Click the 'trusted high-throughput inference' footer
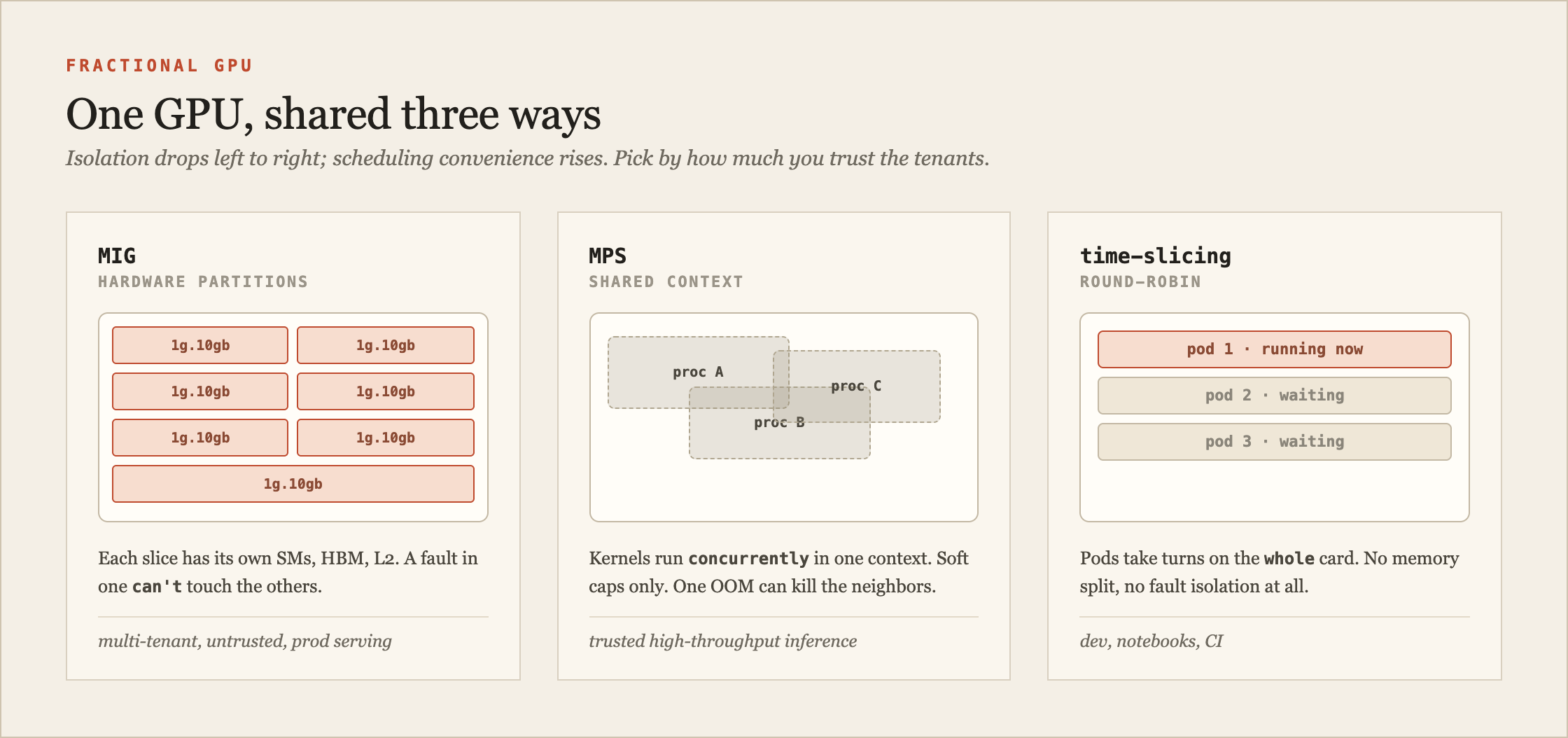 tap(722, 641)
